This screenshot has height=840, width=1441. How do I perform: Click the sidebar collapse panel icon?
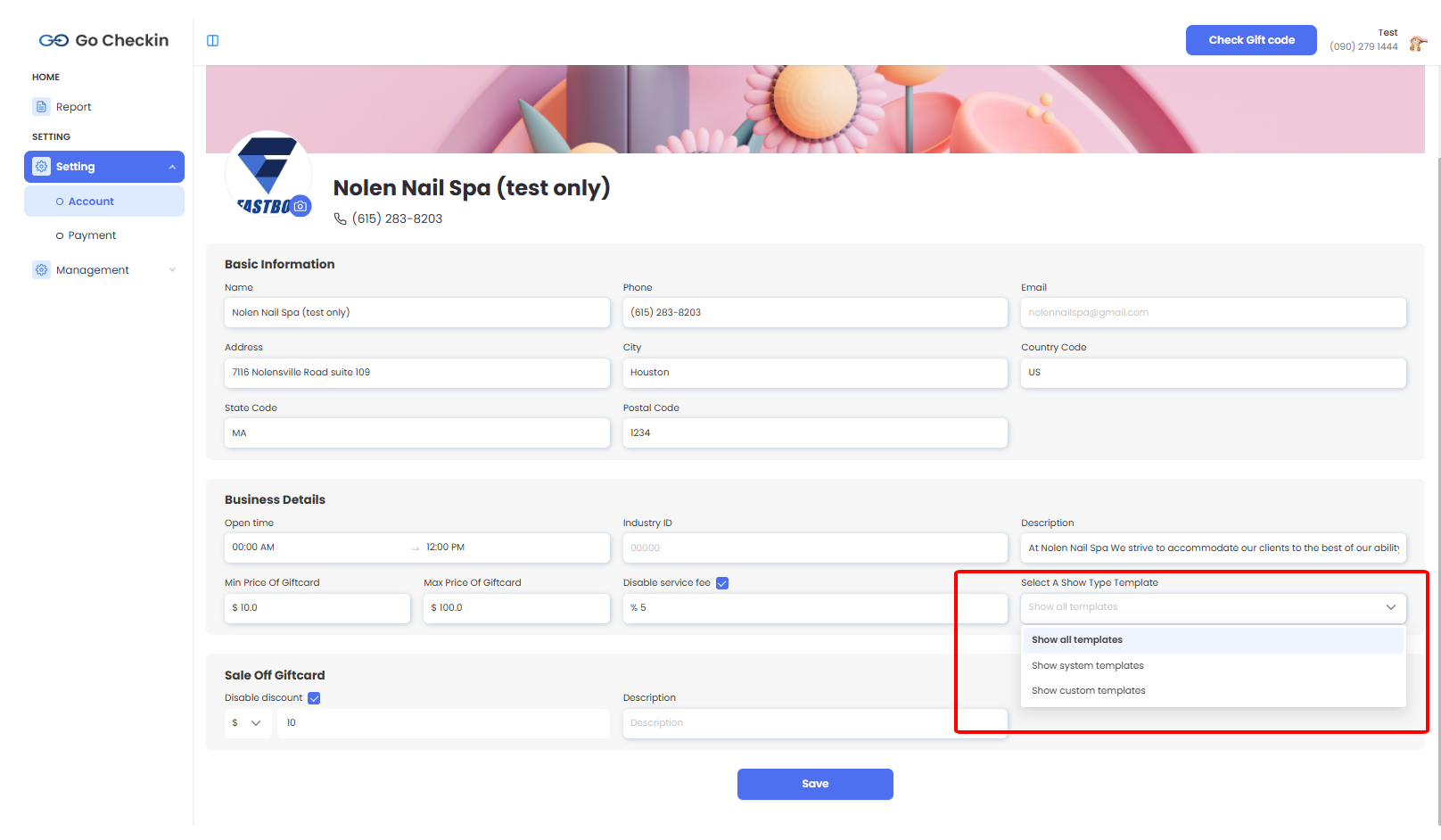[212, 40]
